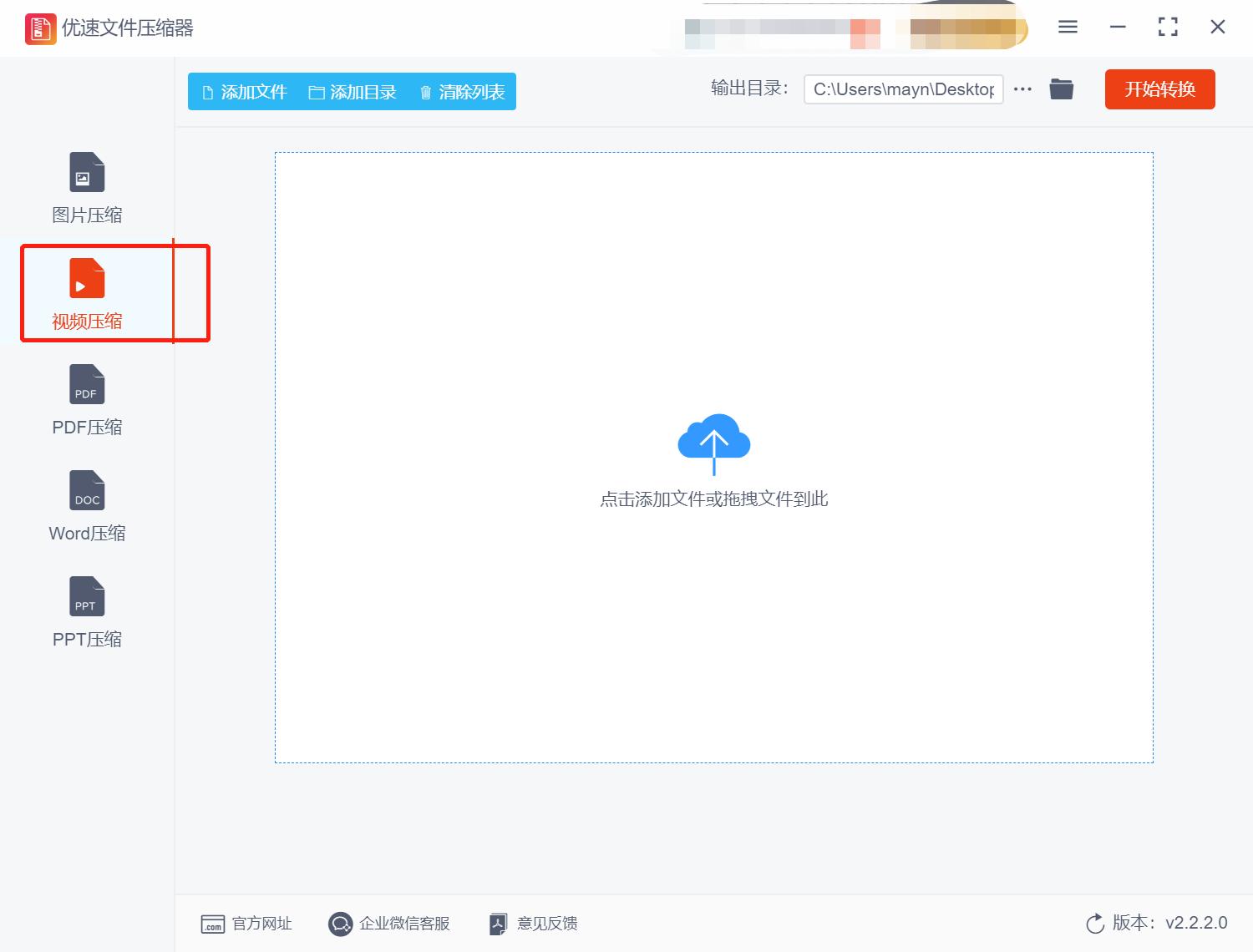Click the version refresh icon next to v2.2.2.0

[1095, 924]
